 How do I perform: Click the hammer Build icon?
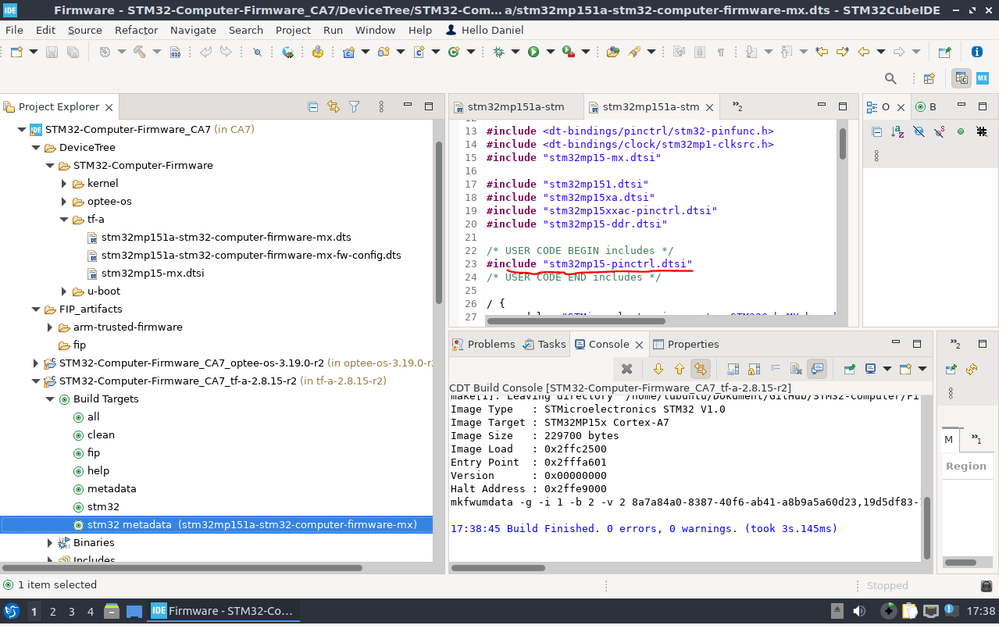[140, 52]
